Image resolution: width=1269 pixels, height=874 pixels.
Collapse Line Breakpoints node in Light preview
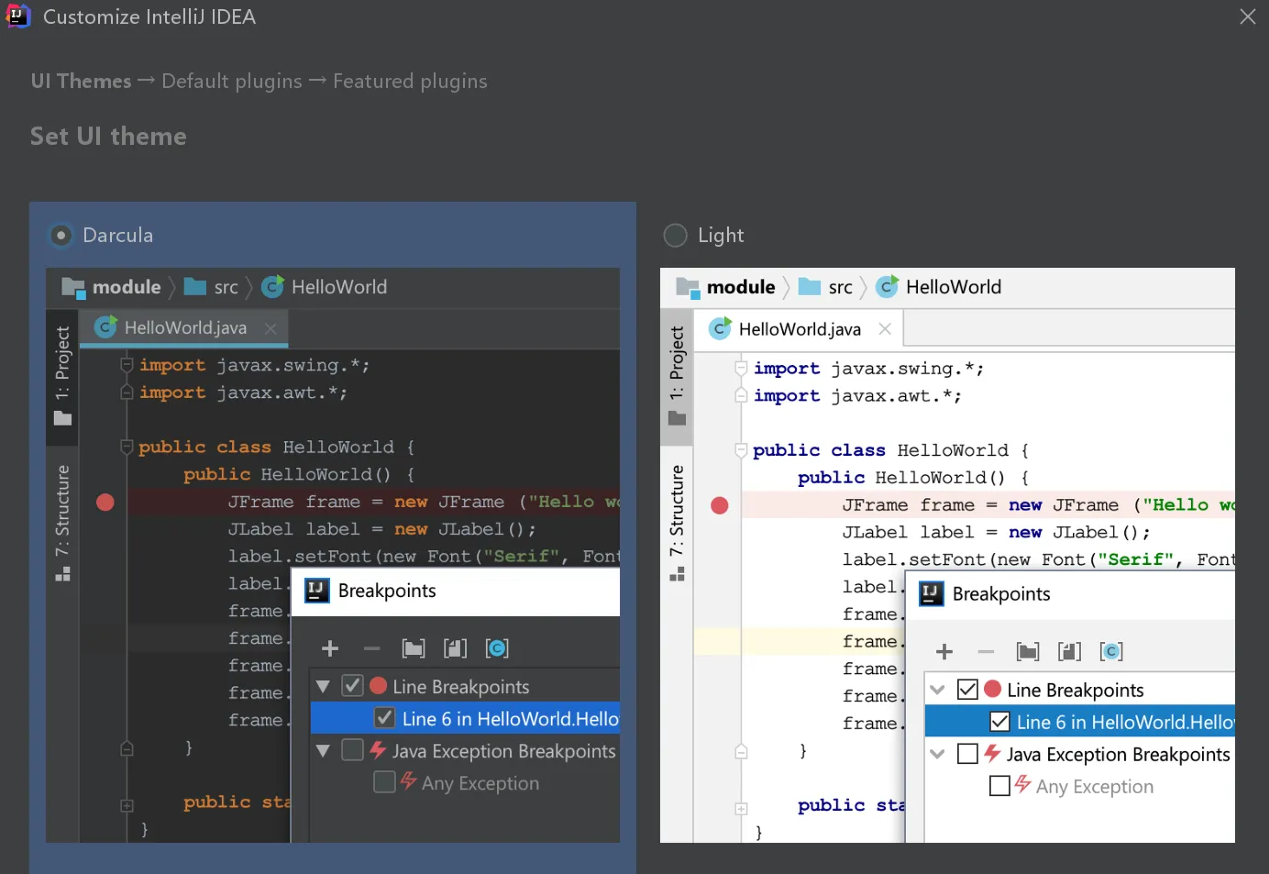(x=937, y=690)
